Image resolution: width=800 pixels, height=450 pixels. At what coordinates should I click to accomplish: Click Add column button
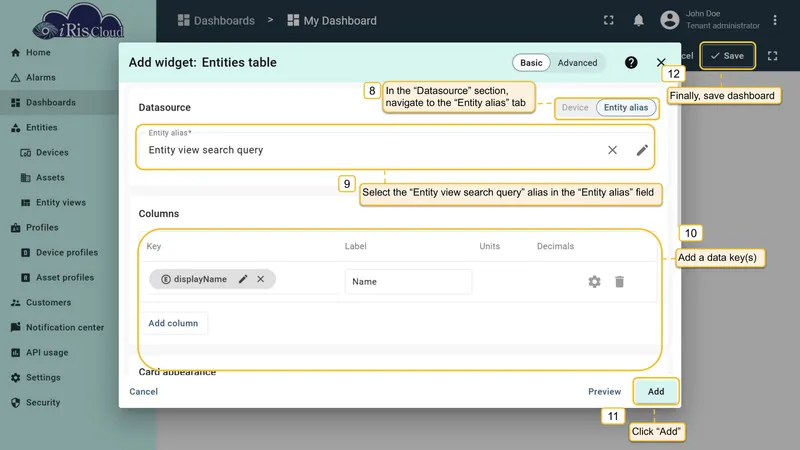(x=173, y=323)
